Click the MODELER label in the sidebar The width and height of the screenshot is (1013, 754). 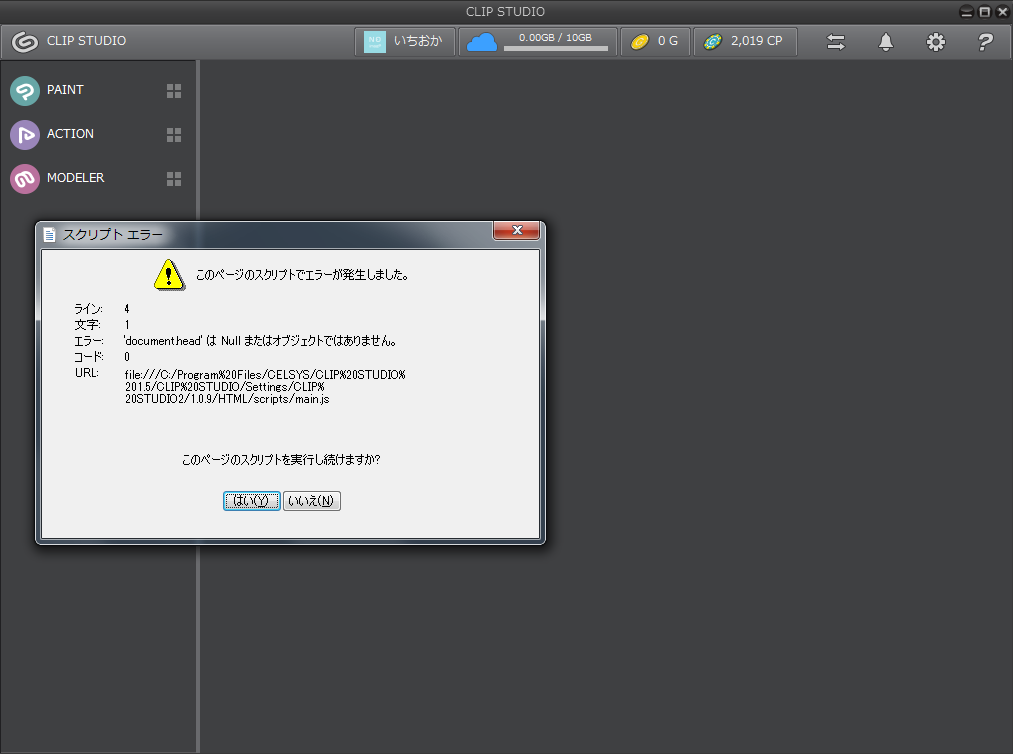[x=75, y=178]
